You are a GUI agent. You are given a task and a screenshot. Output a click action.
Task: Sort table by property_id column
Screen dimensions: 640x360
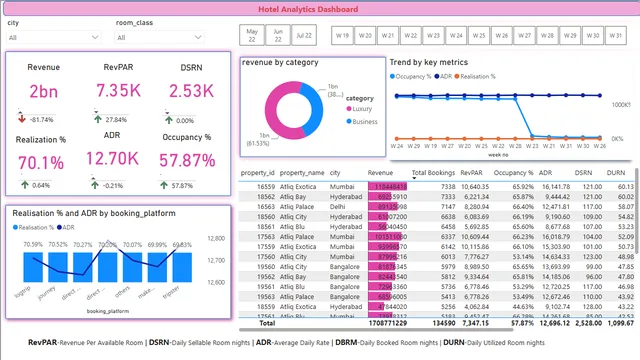click(258, 173)
